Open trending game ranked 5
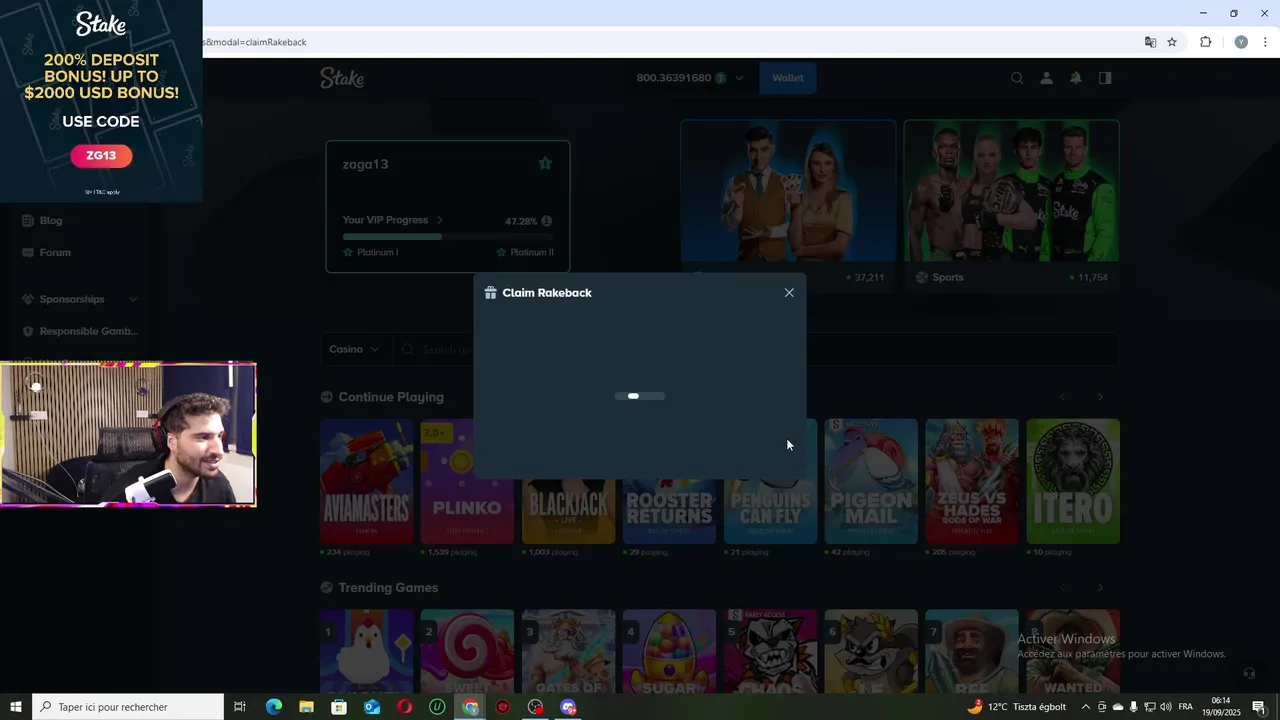This screenshot has height=720, width=1280. 770,651
